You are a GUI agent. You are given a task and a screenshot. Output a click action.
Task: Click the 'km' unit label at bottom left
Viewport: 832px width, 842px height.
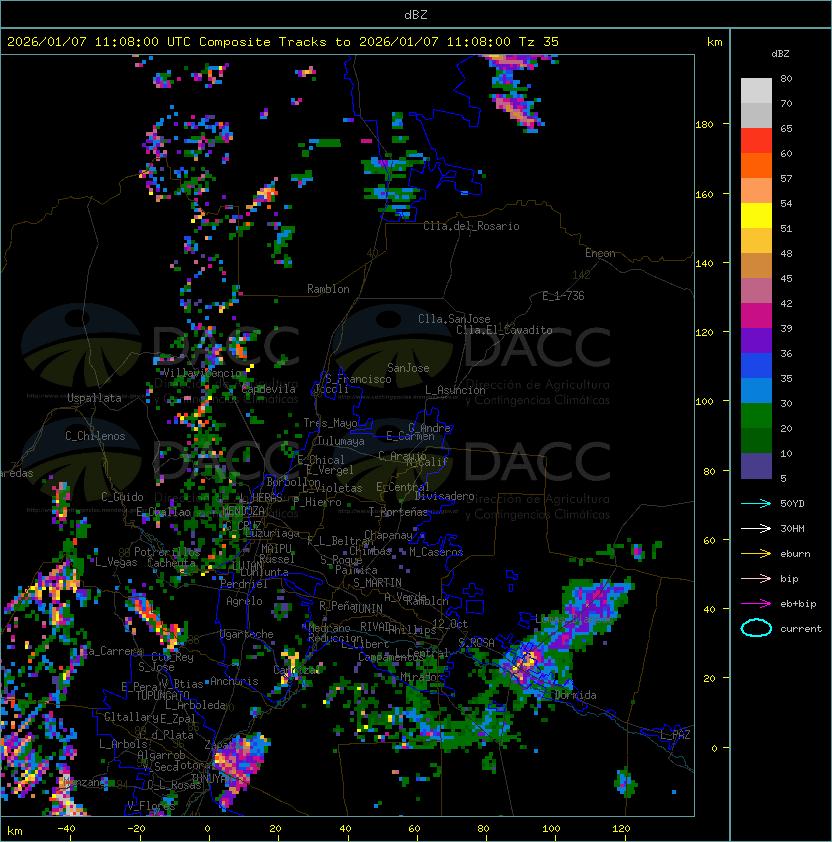coord(15,831)
